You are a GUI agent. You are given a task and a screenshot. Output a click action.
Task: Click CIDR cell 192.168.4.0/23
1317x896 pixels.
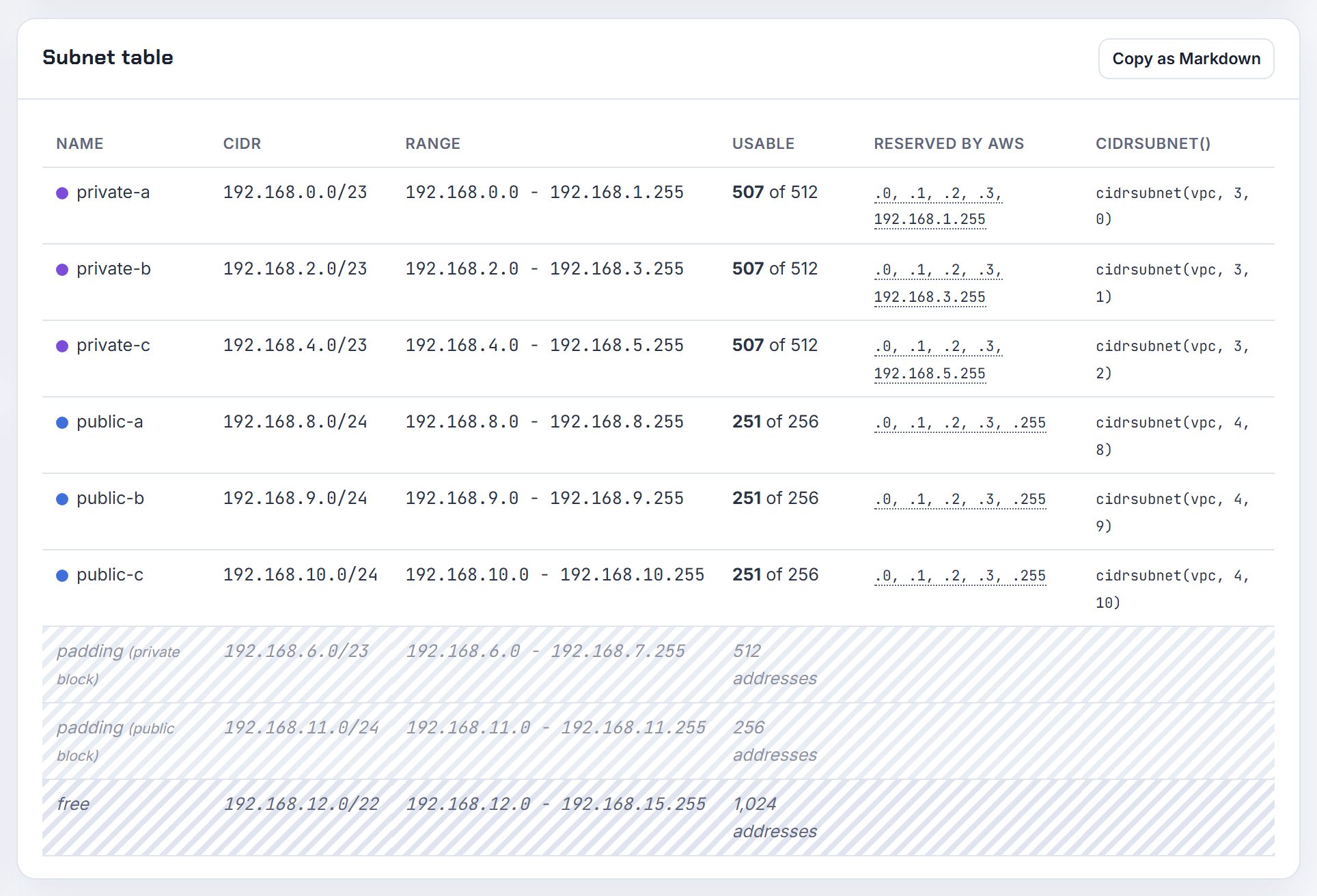295,346
